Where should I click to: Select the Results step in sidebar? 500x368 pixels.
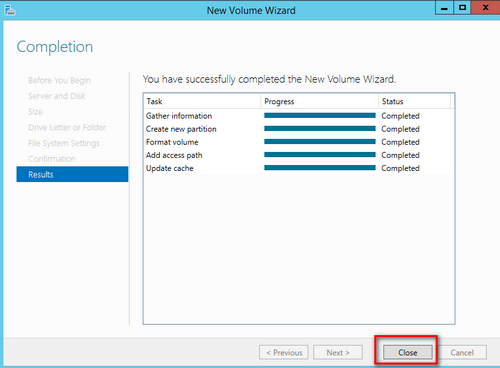(72, 174)
